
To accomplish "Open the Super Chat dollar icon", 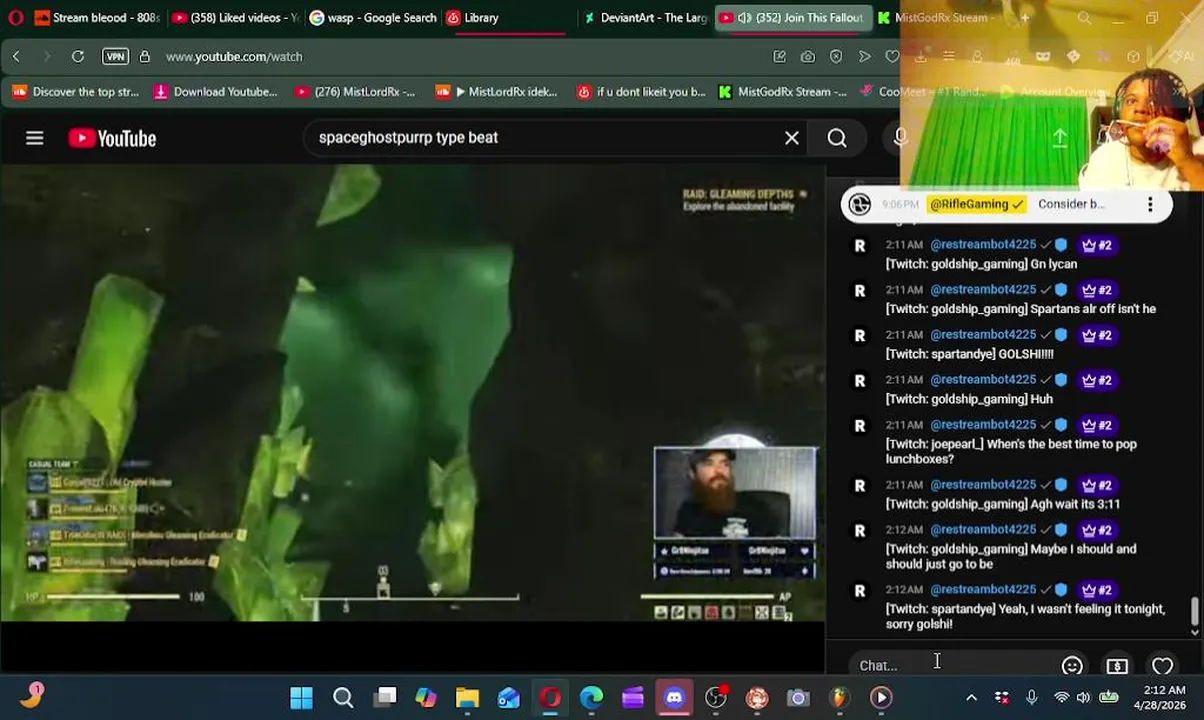I will tap(1117, 666).
